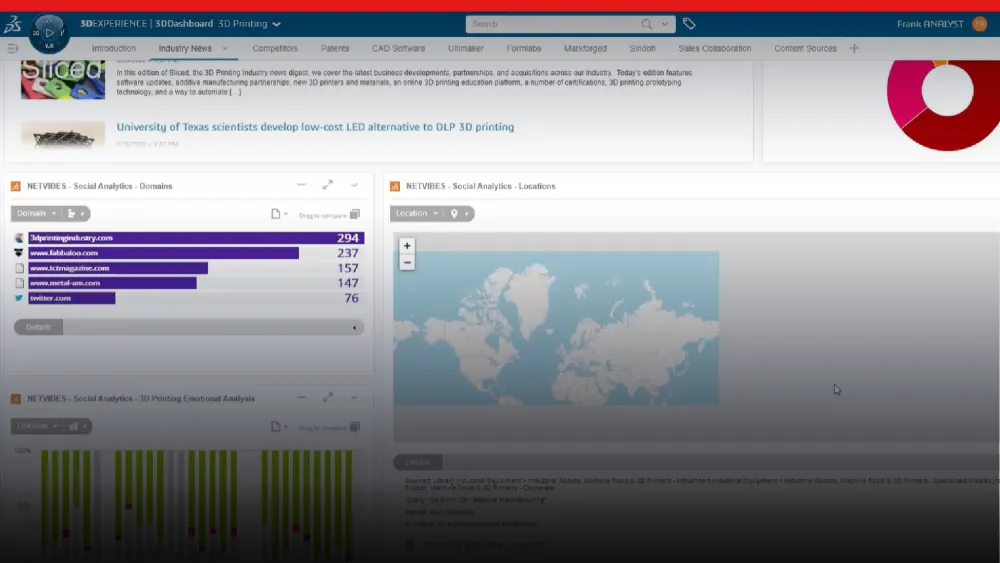
Task: Click Domains export document icon
Action: tap(276, 214)
